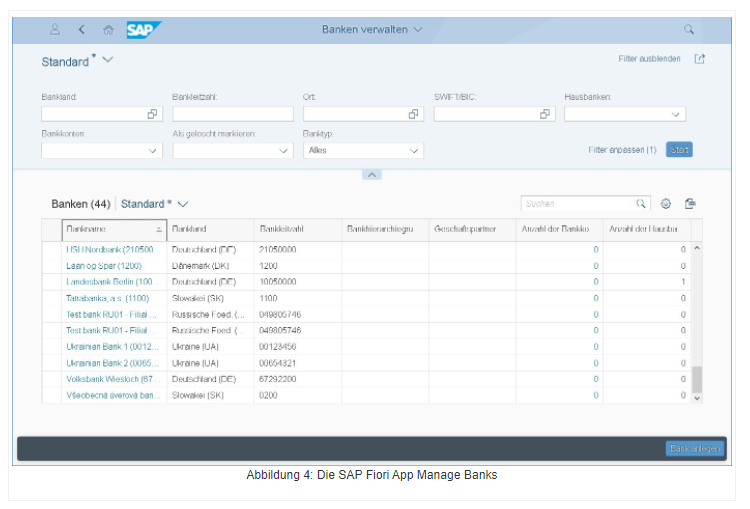The height and width of the screenshot is (509, 750).
Task: Open value help for SWIFT/BIC field
Action: tap(545, 114)
